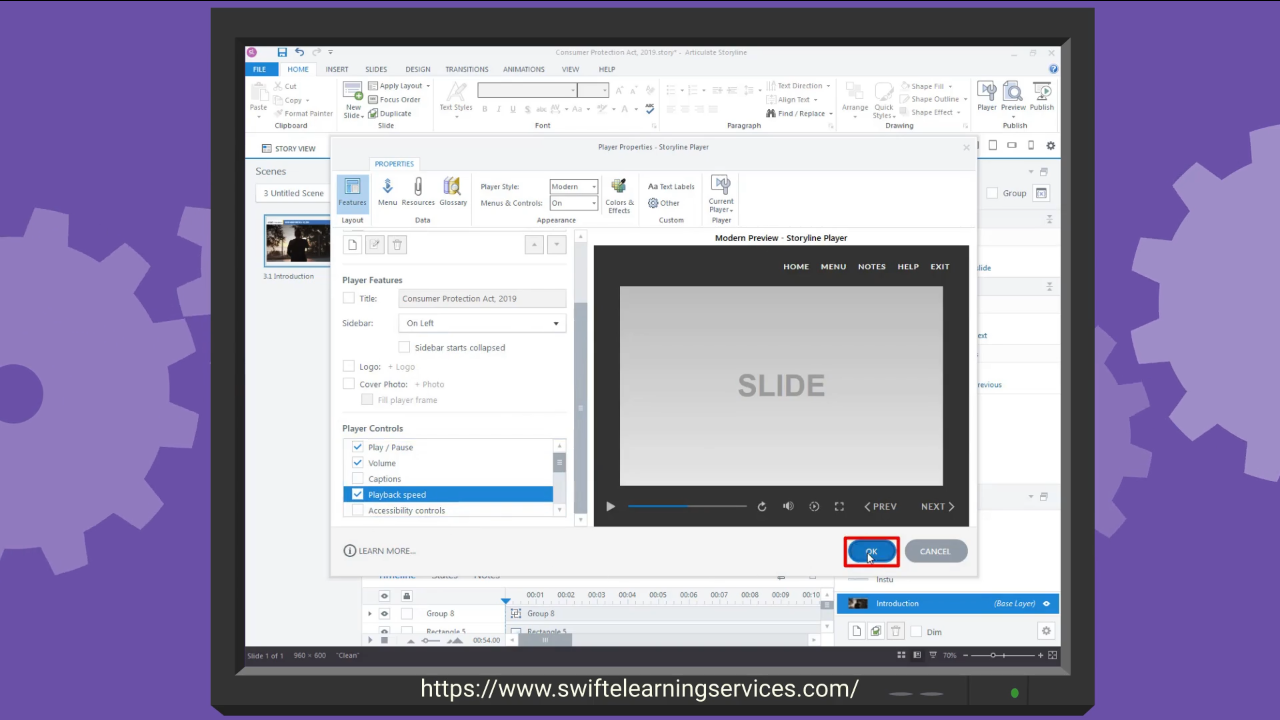1280x720 pixels.
Task: Enable the Cover Photo checkbox
Action: pos(349,384)
